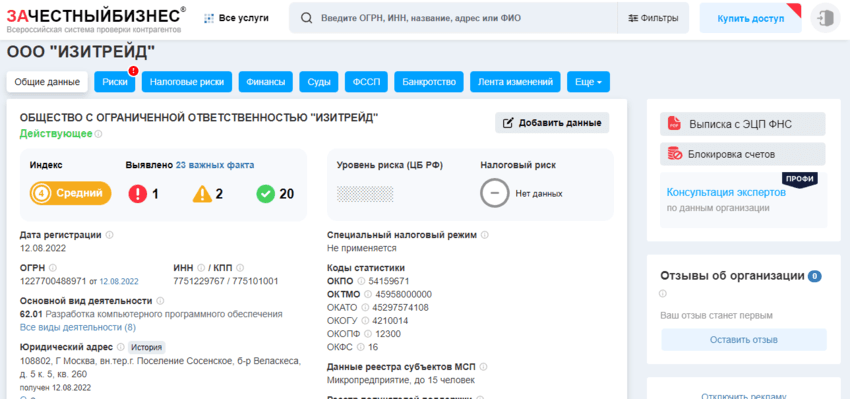
Task: Click the 12.08.2022 ОГРН date link
Action: [119, 281]
